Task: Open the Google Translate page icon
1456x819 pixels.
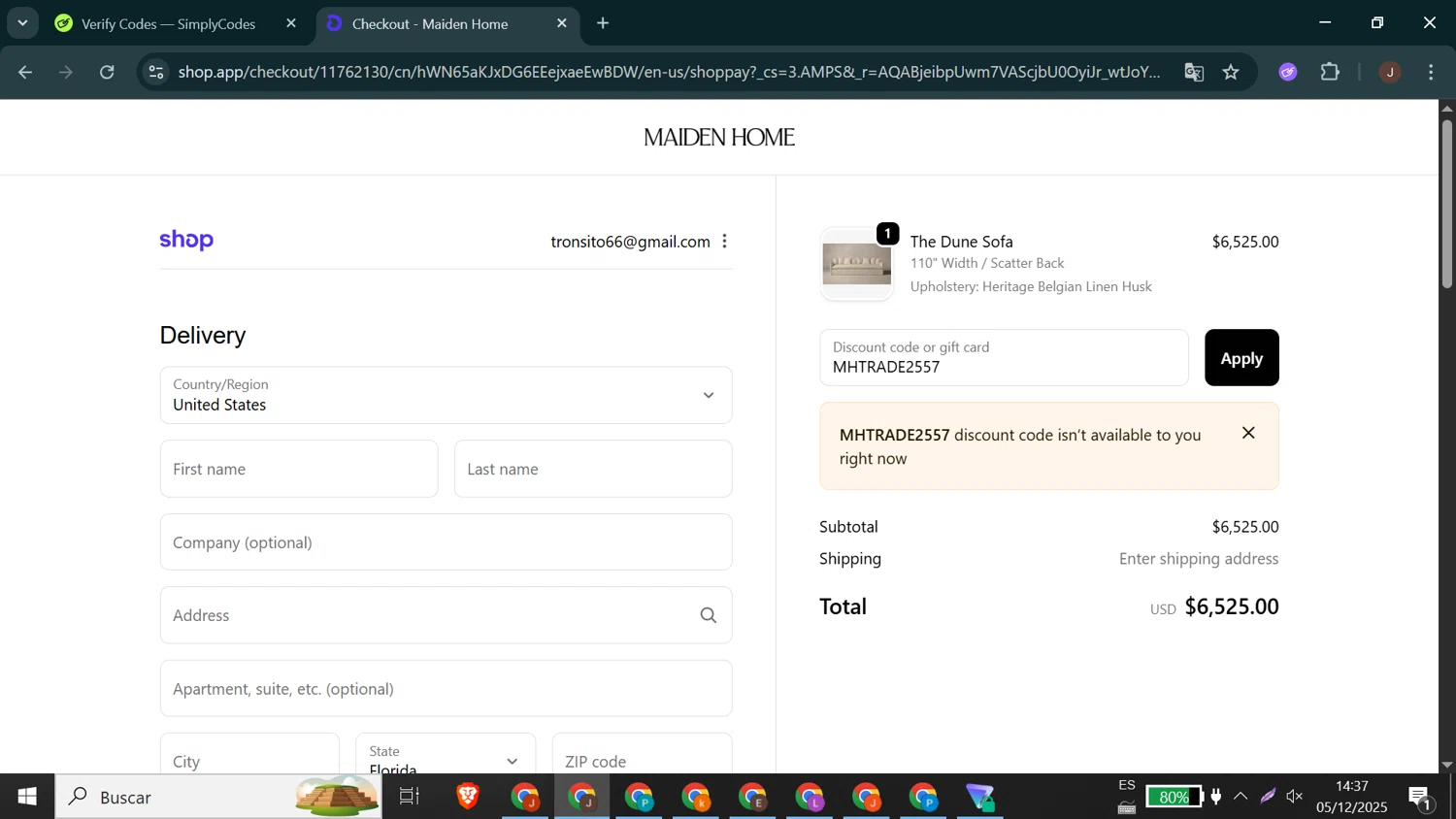Action: click(1194, 72)
